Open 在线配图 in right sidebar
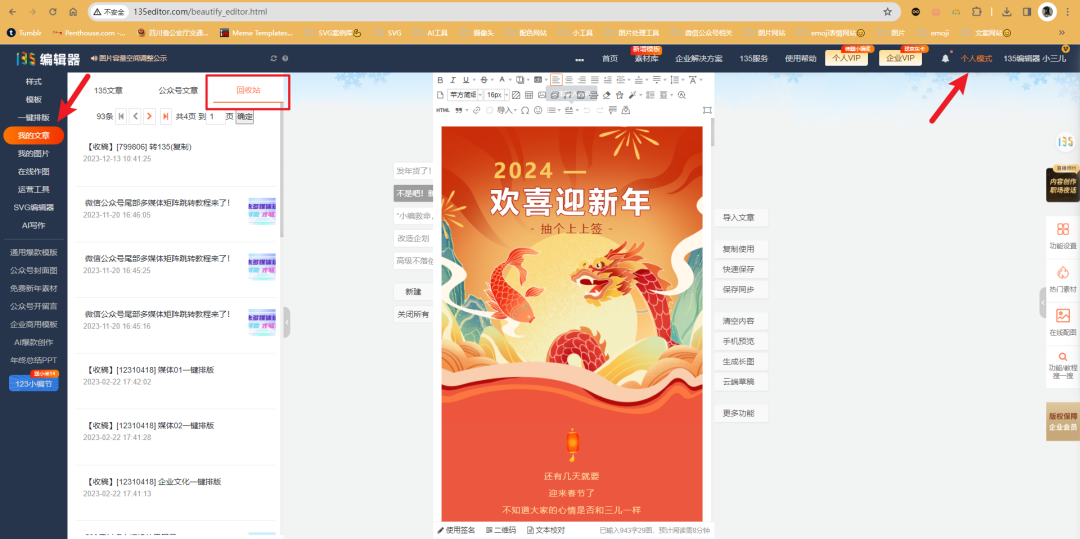Screen dimensions: 1080x539 [x=1062, y=323]
